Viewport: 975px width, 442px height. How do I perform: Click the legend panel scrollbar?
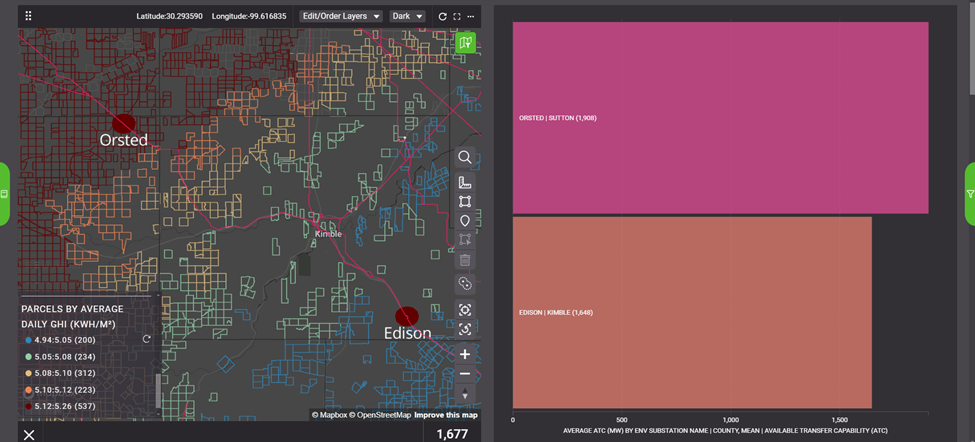tap(156, 390)
